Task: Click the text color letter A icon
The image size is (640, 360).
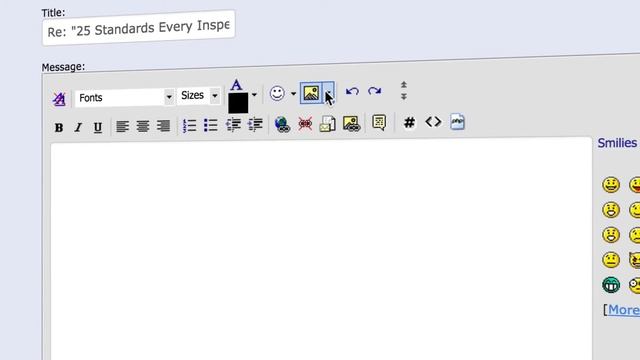Action: tap(236, 85)
